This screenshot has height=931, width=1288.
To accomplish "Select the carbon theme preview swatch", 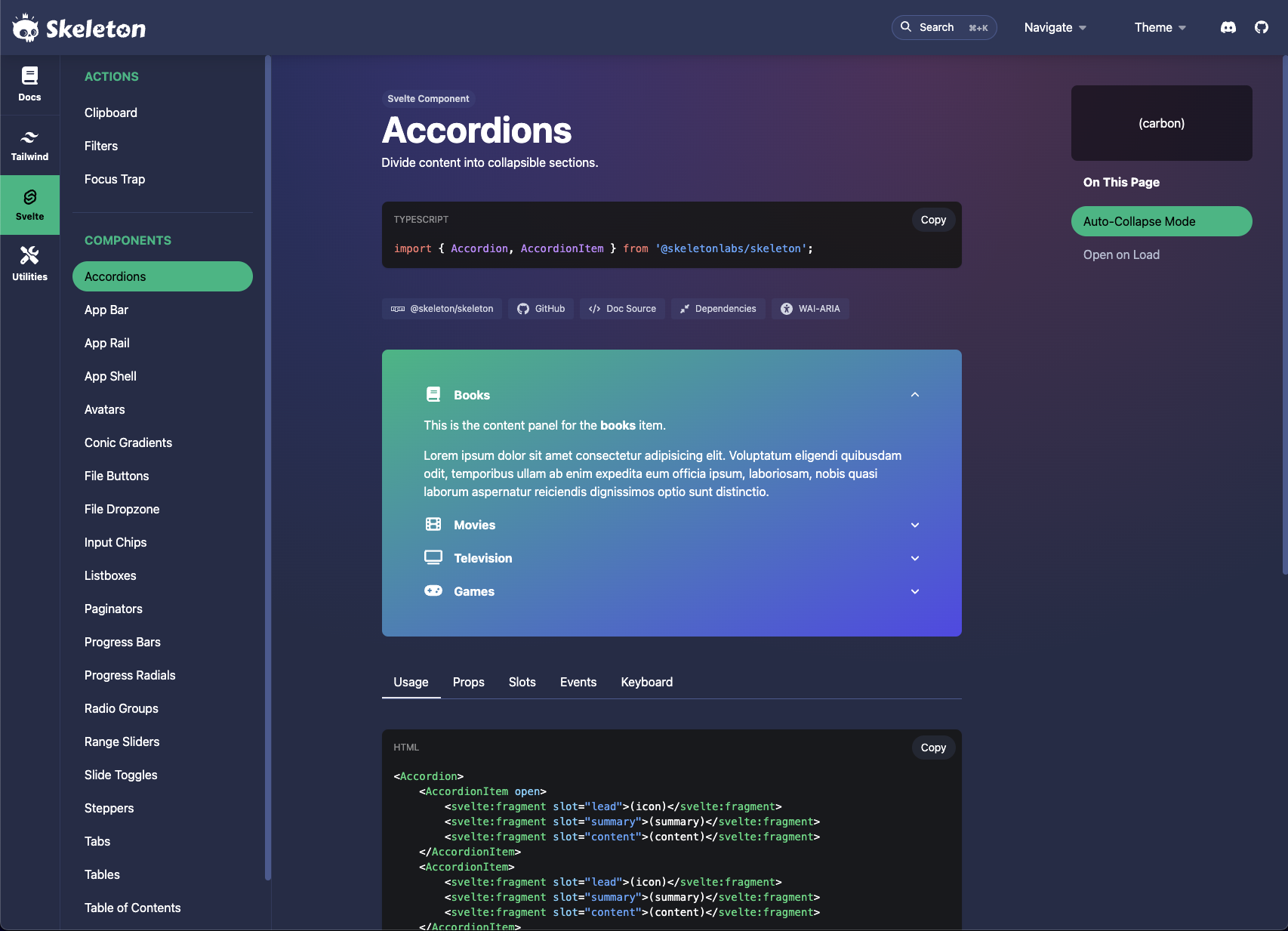I will pyautogui.click(x=1161, y=123).
